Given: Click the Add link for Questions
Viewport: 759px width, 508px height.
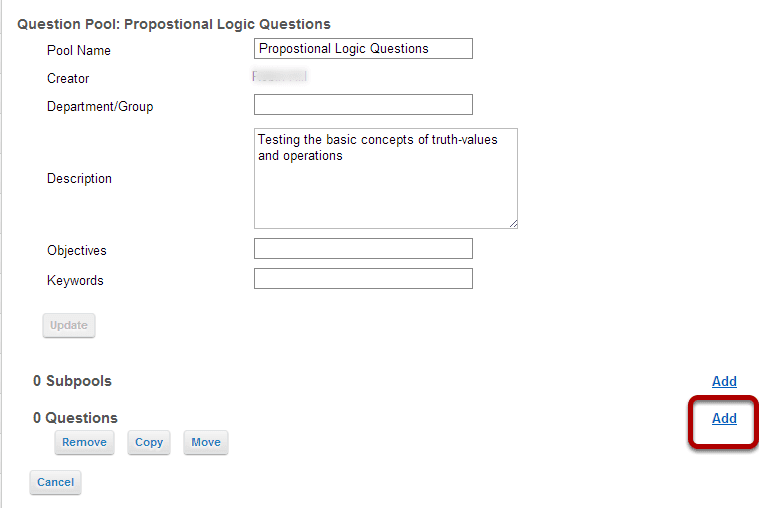Looking at the screenshot, I should (x=724, y=418).
